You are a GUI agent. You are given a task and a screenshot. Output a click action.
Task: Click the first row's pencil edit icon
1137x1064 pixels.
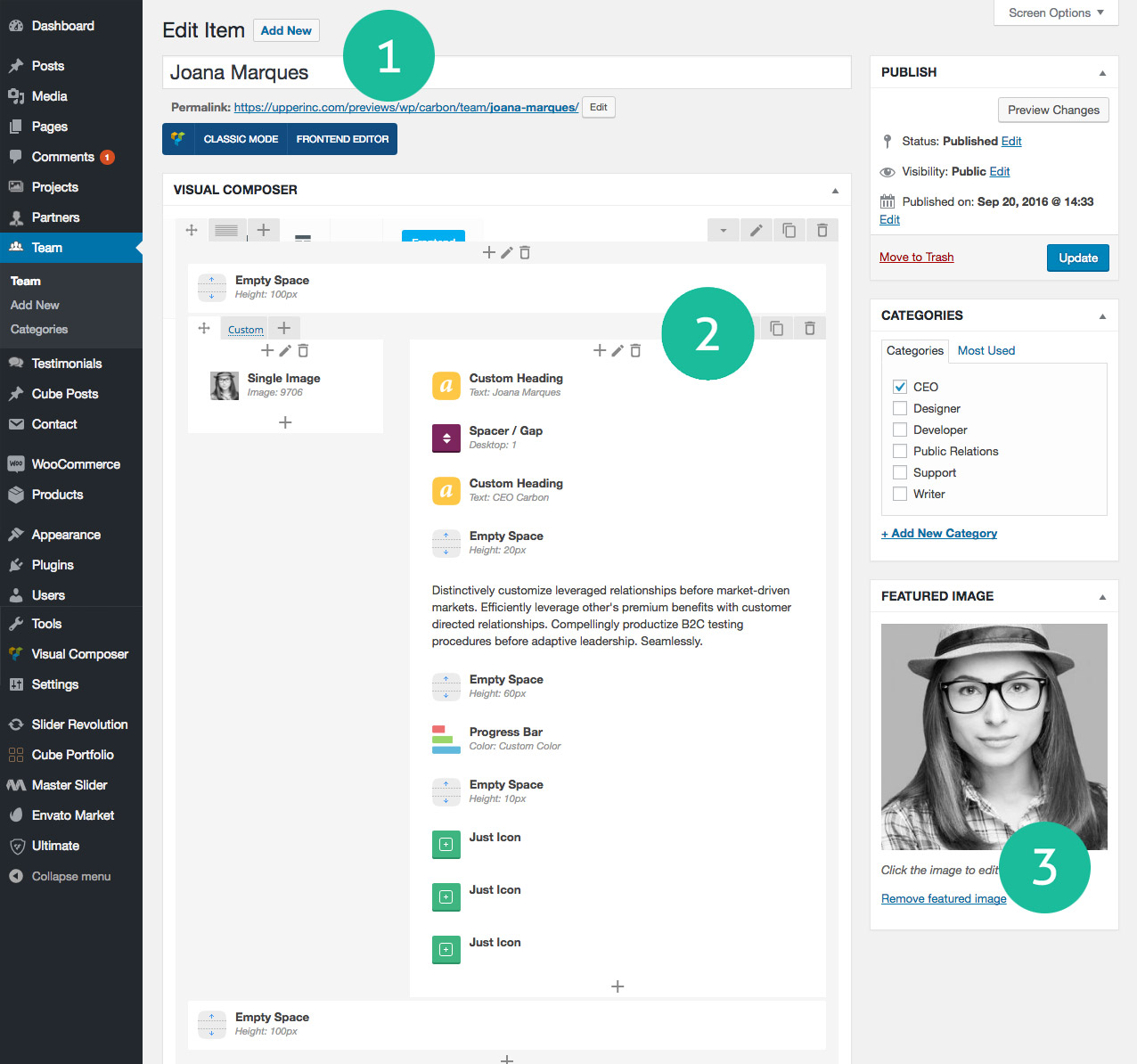756,231
